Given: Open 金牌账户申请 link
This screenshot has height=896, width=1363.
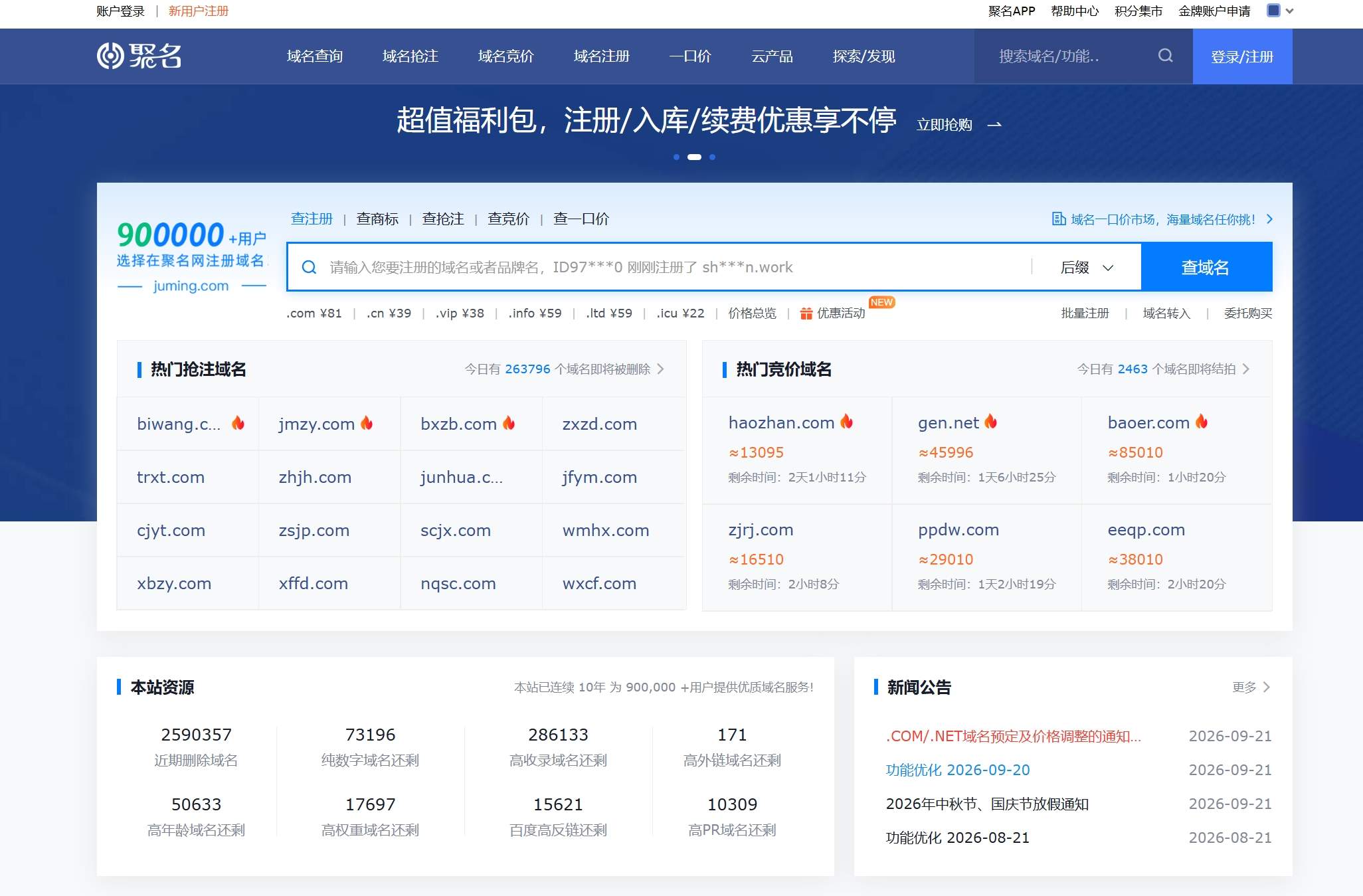Looking at the screenshot, I should pyautogui.click(x=1214, y=11).
